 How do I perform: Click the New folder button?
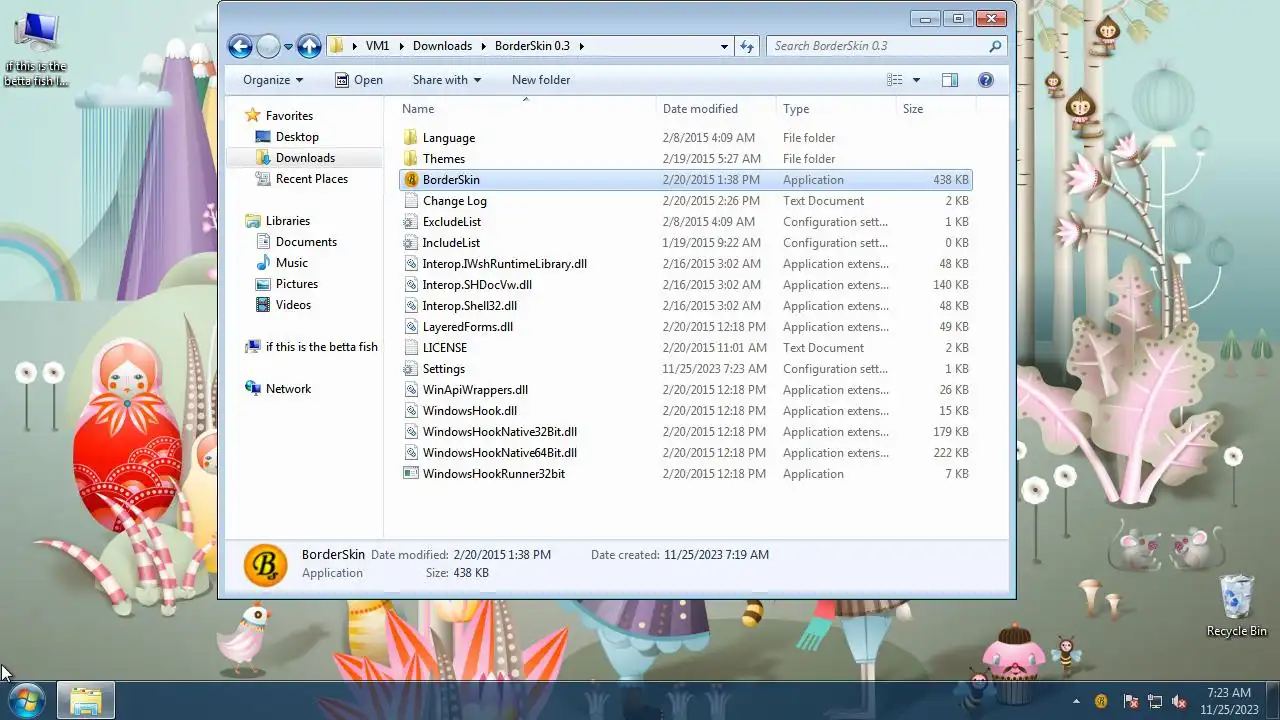[x=541, y=80]
